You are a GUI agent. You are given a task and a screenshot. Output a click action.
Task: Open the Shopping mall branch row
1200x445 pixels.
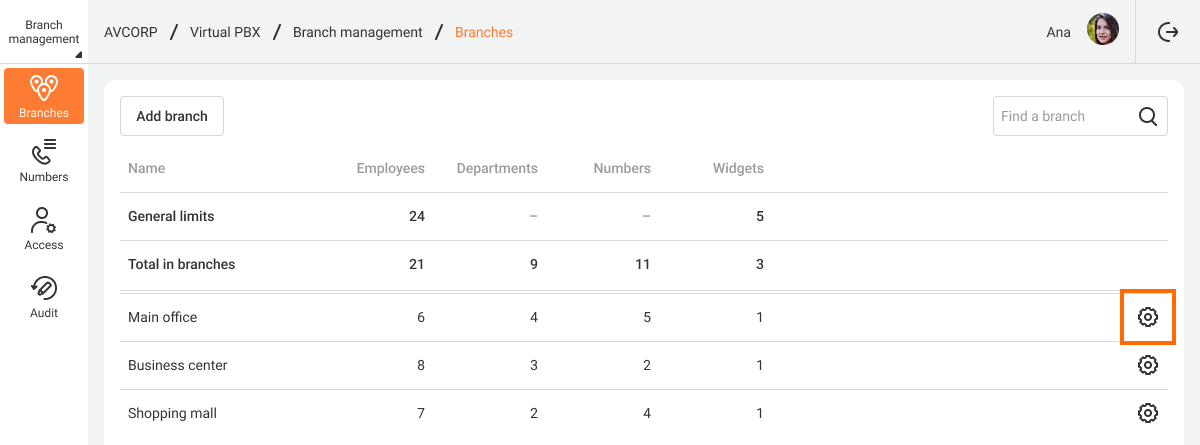[x=644, y=413]
